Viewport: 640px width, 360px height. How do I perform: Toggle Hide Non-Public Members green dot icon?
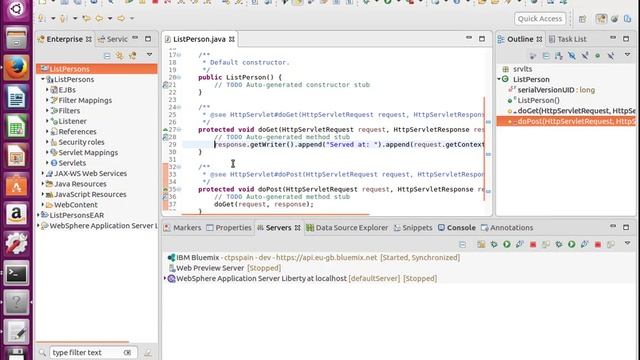[598, 56]
